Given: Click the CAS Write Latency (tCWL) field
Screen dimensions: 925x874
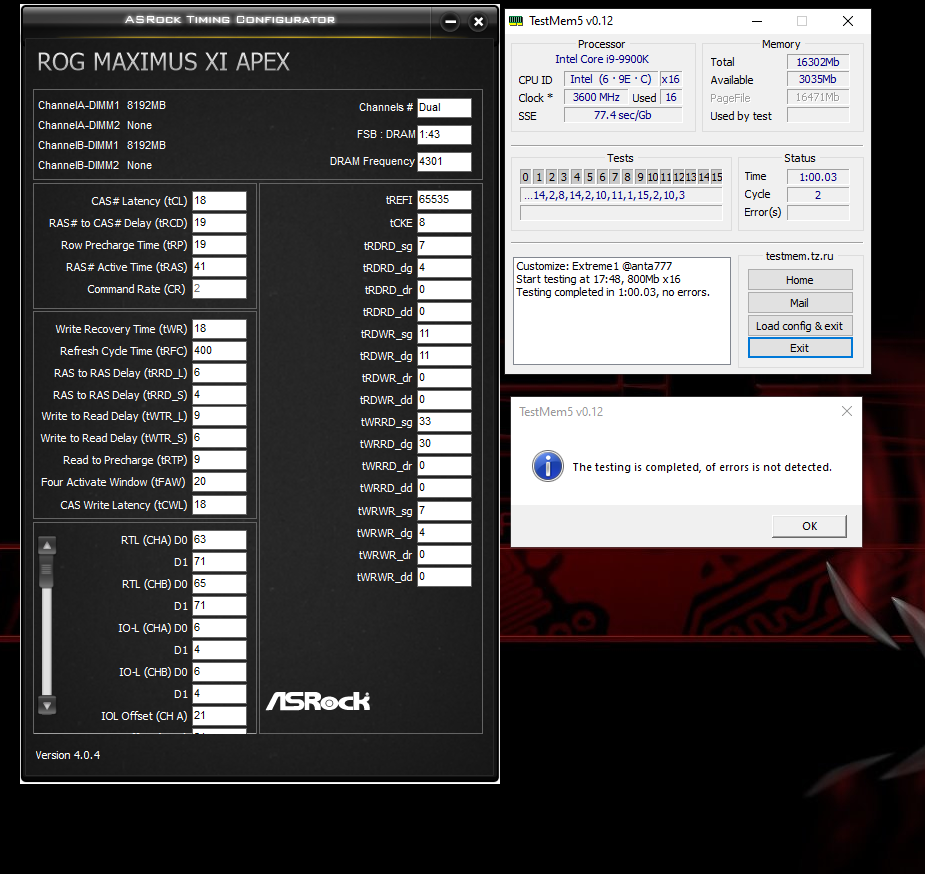Looking at the screenshot, I should [219, 504].
